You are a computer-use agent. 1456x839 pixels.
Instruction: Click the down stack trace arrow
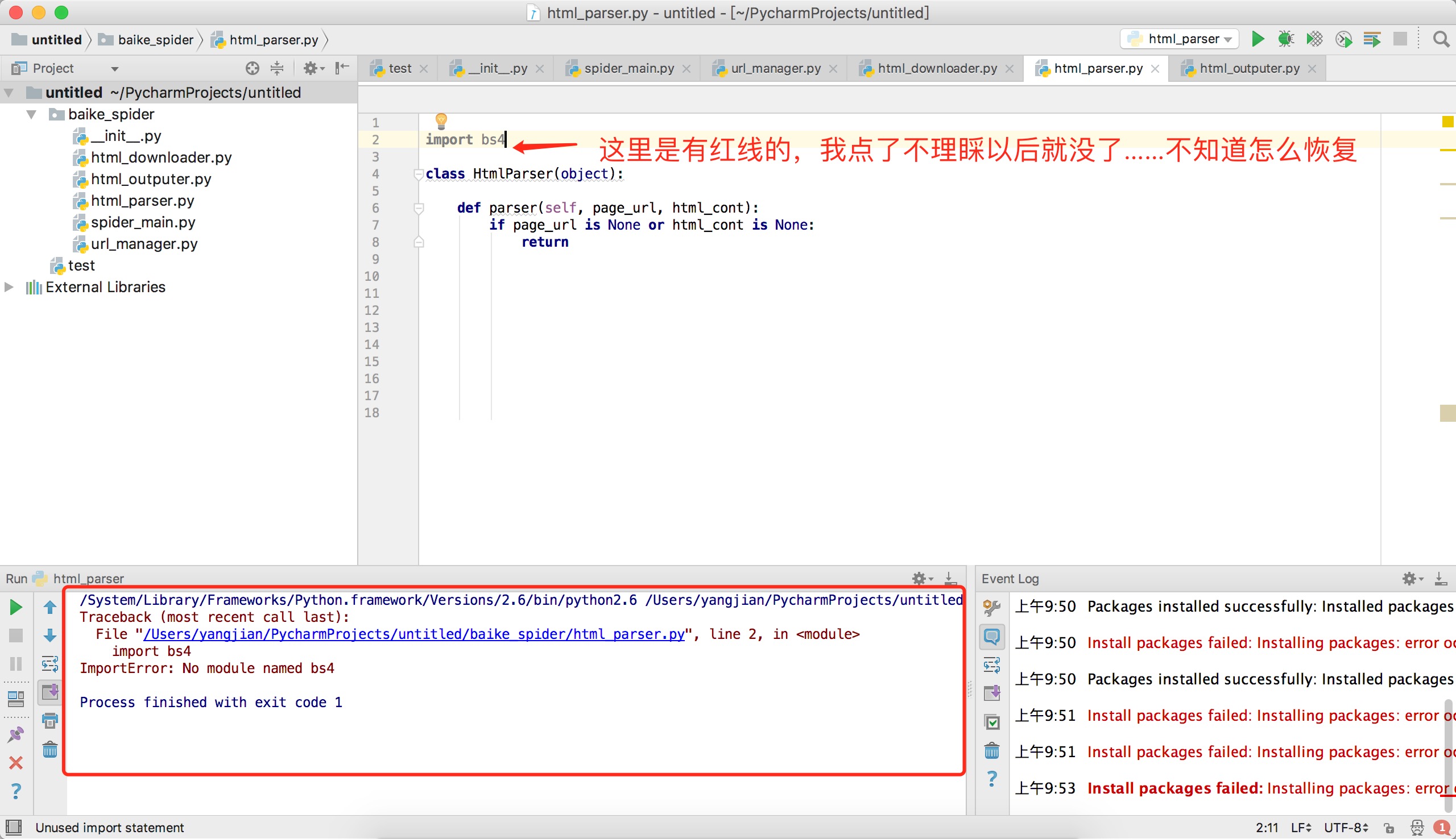click(49, 636)
